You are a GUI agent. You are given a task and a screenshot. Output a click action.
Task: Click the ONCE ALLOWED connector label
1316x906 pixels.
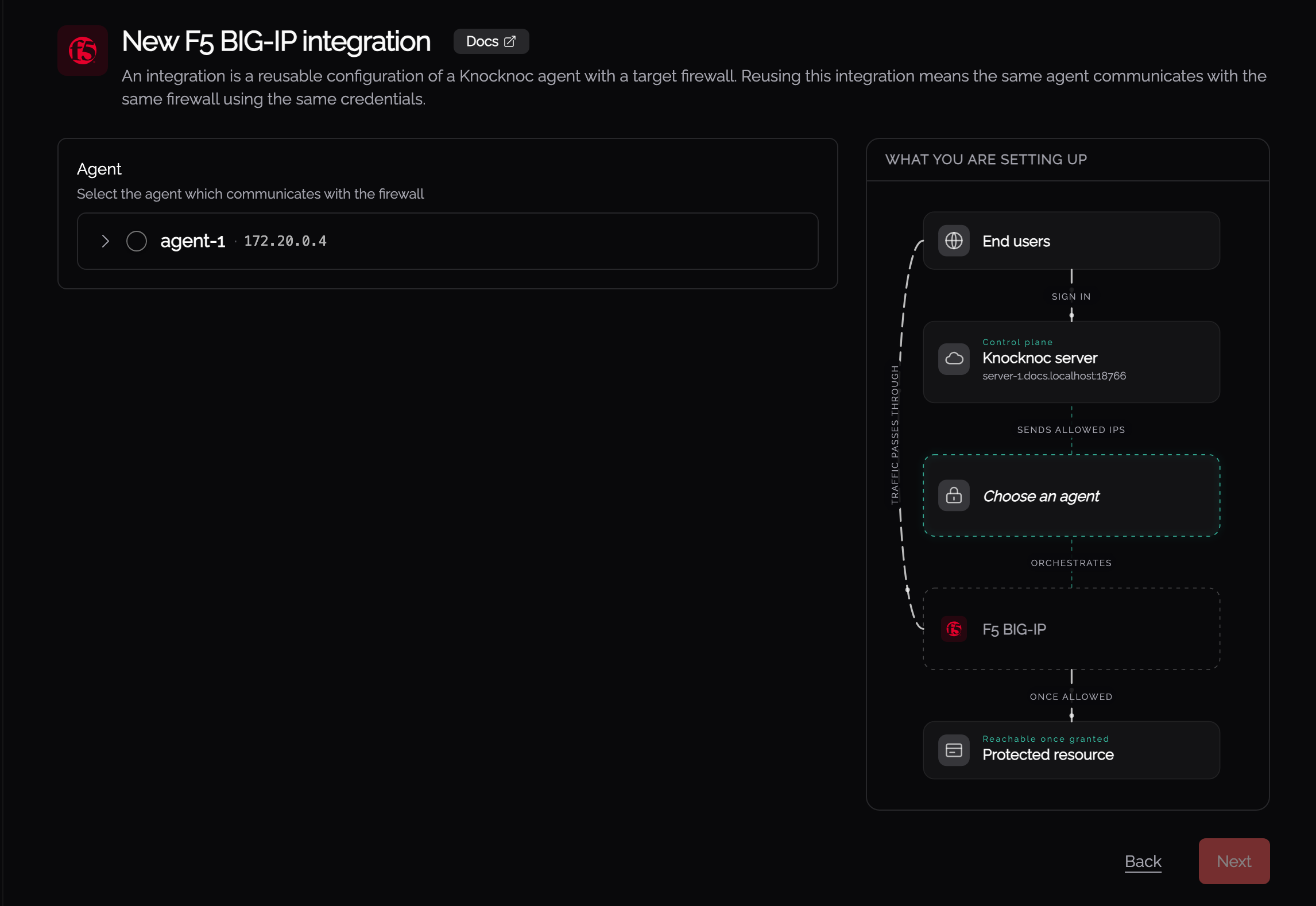pos(1071,697)
